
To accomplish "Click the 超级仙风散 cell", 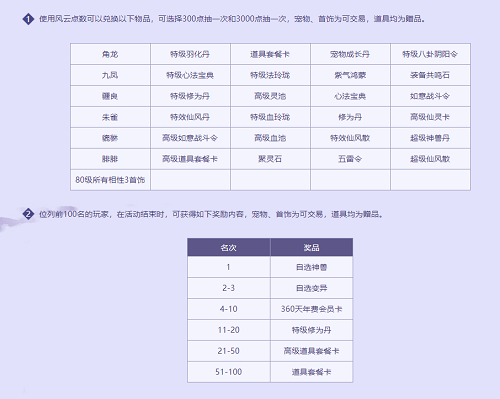I will click(430, 159).
